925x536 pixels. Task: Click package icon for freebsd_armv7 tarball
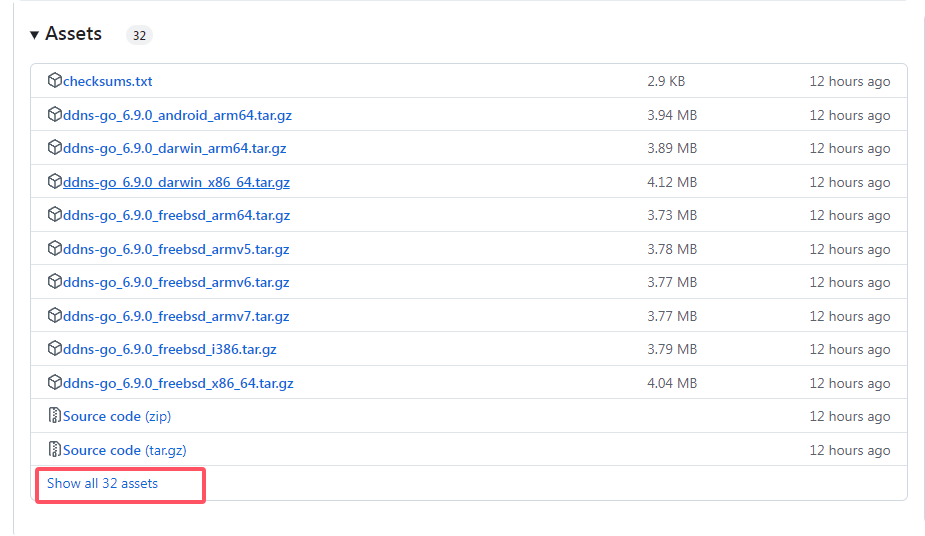pos(54,315)
